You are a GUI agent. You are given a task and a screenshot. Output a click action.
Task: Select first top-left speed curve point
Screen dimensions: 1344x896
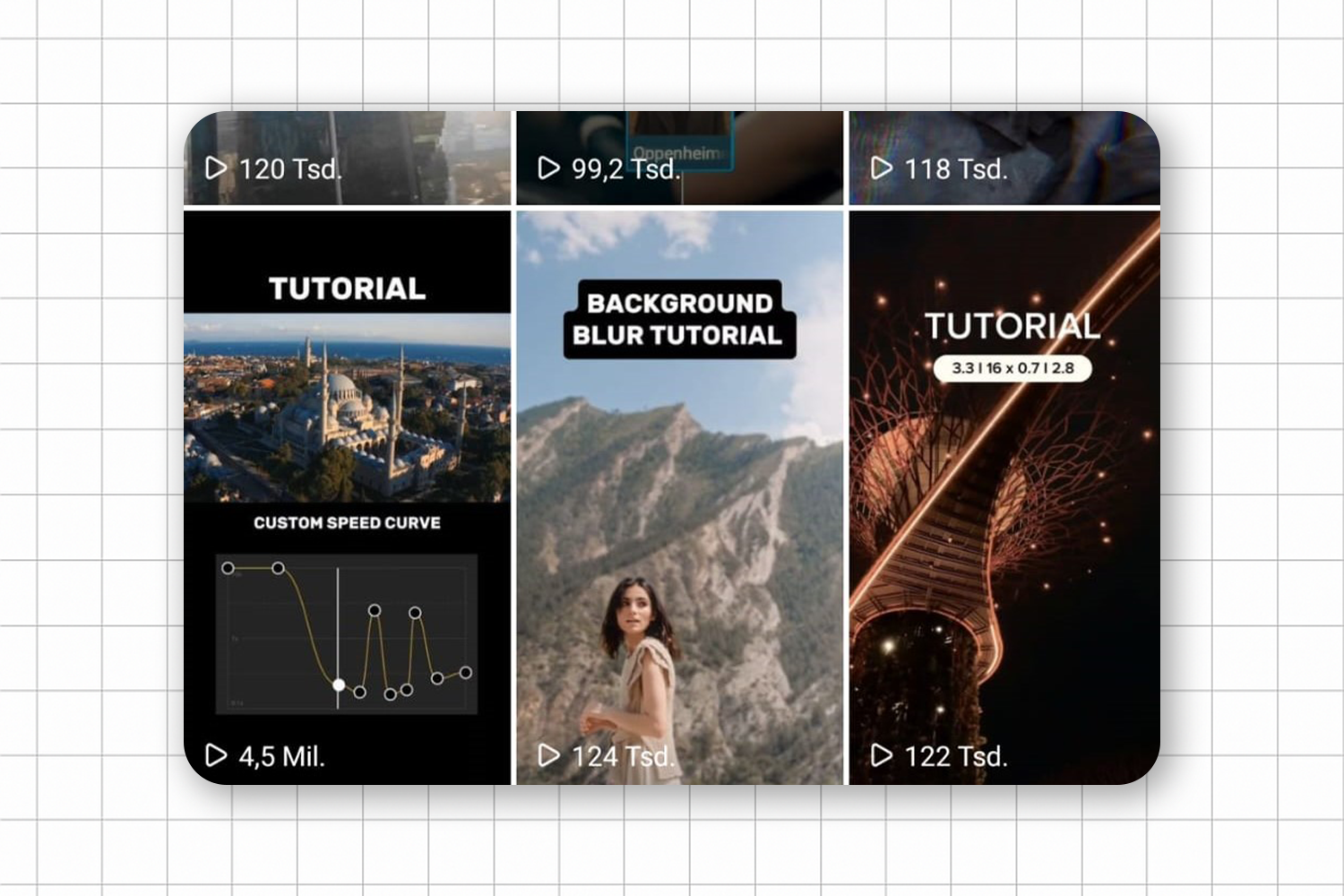[x=228, y=568]
